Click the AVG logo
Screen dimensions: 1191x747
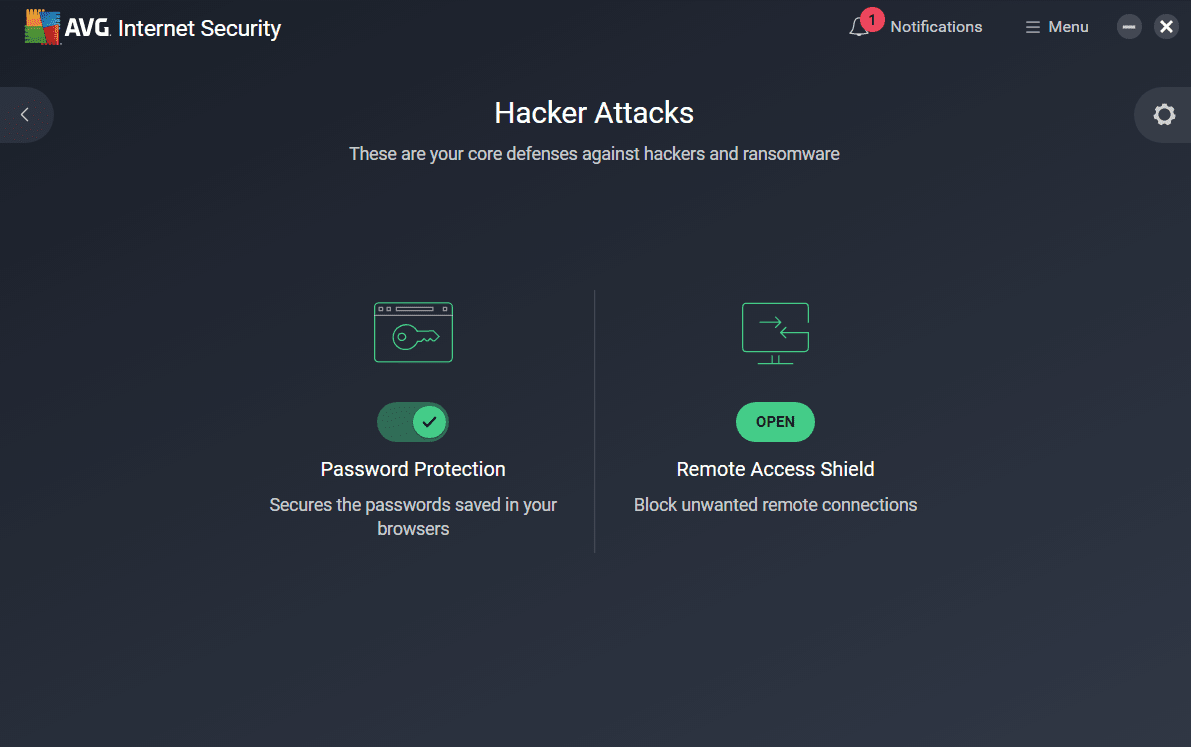(x=42, y=26)
